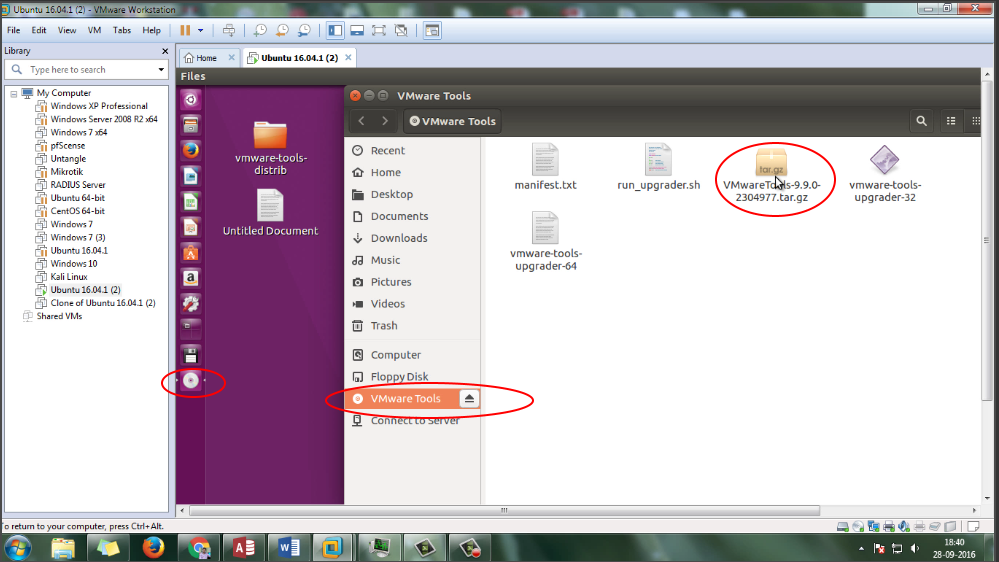Close the Library panel

tap(165, 51)
